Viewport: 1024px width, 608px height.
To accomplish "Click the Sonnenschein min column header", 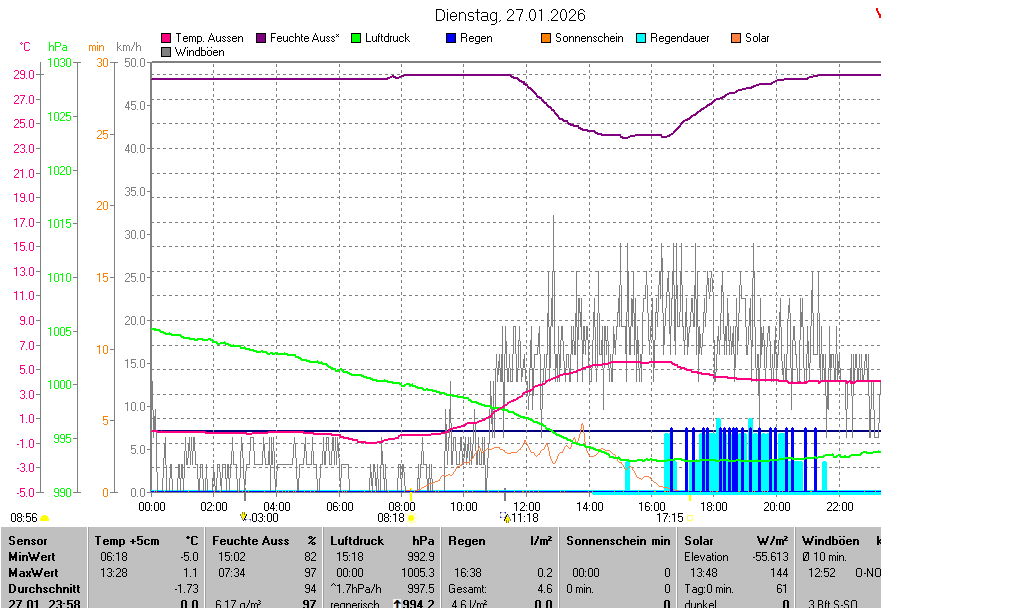I will pos(618,540).
